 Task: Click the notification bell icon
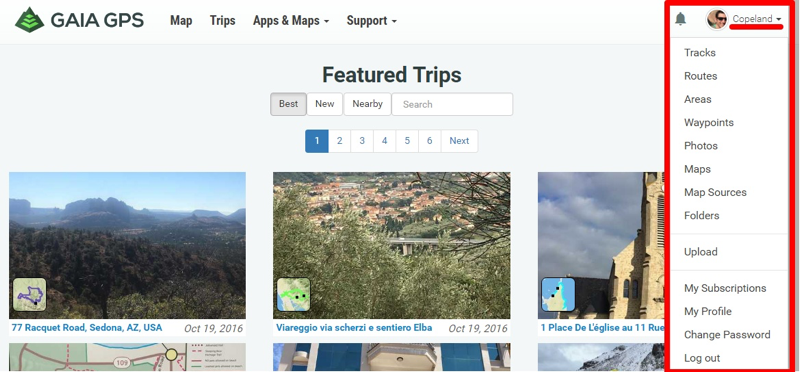[x=680, y=19]
